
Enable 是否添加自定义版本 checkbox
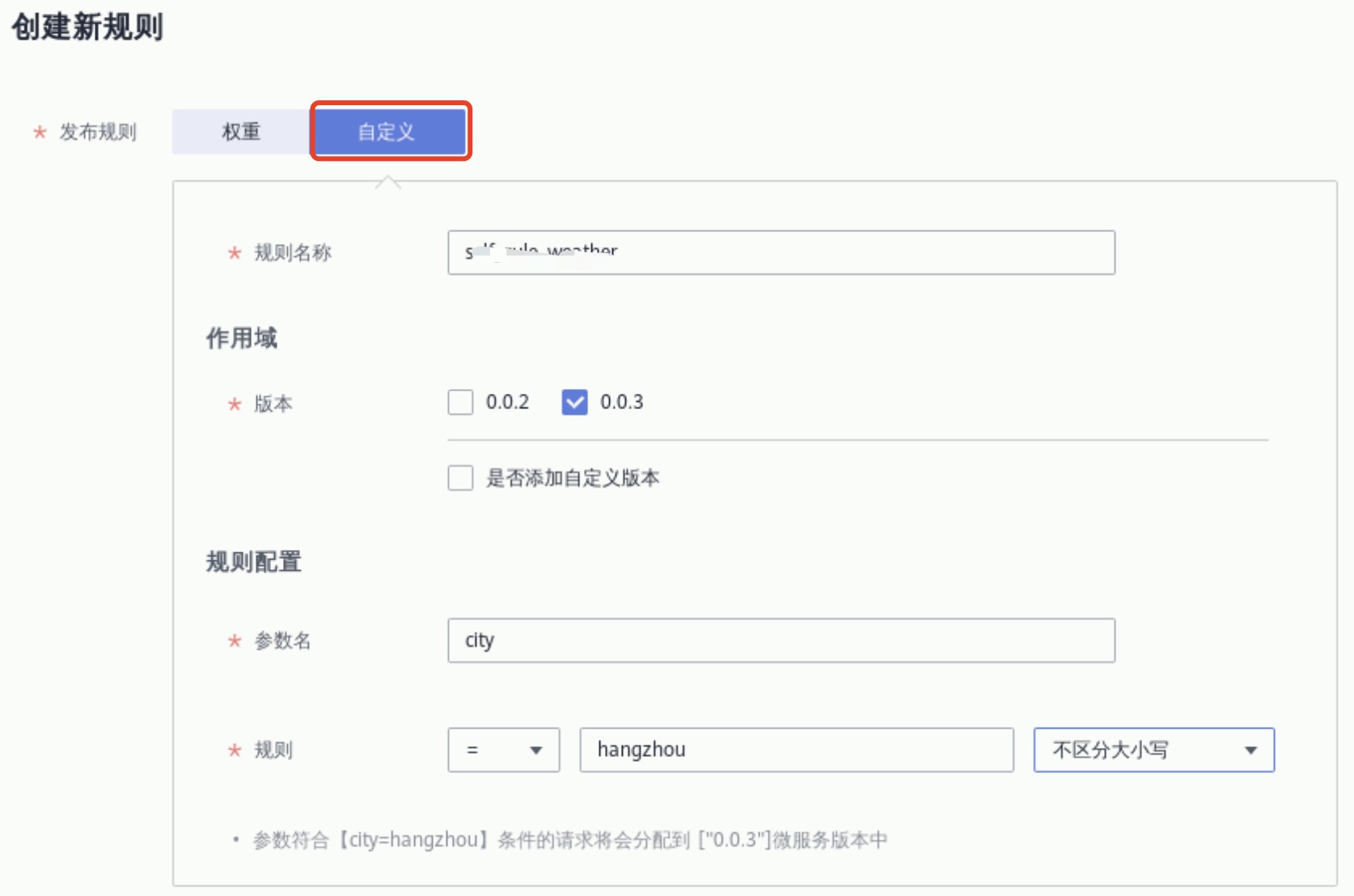pos(460,478)
